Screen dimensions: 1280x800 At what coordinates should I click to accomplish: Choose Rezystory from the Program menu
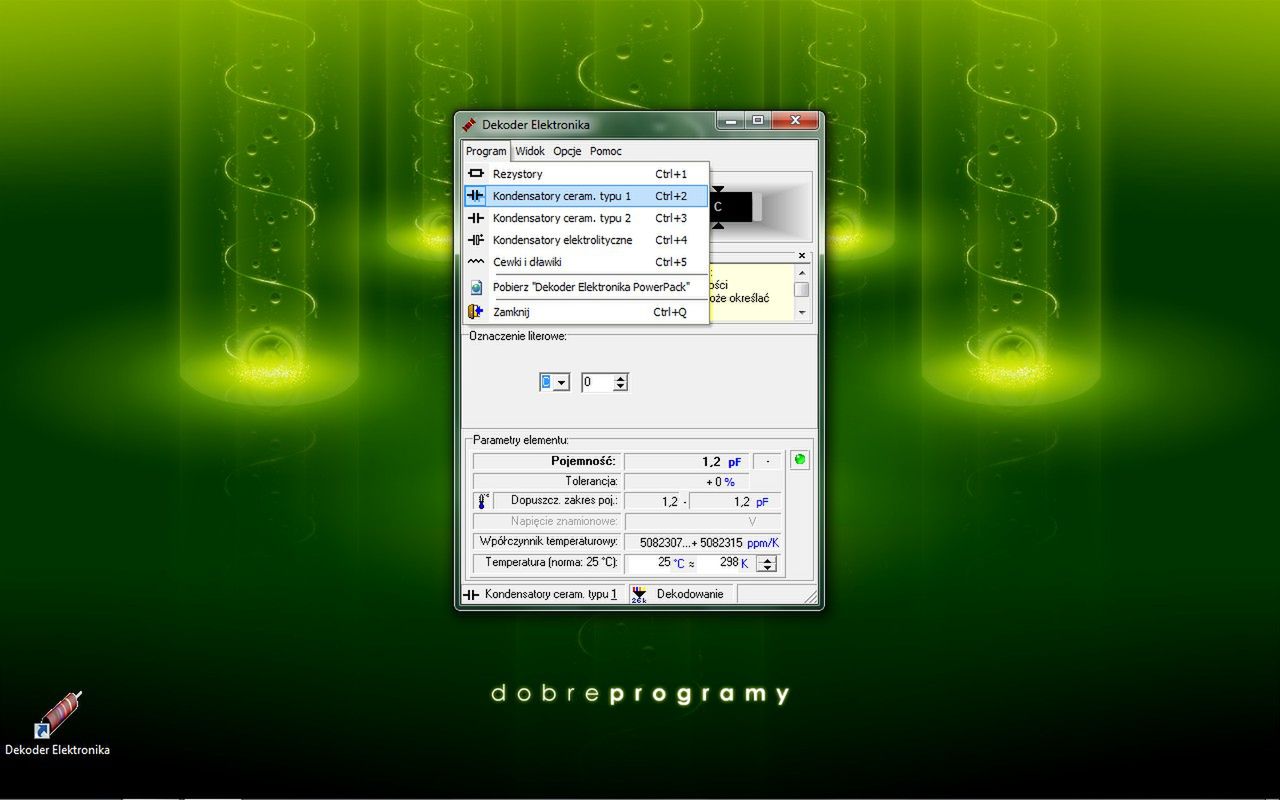[x=586, y=174]
